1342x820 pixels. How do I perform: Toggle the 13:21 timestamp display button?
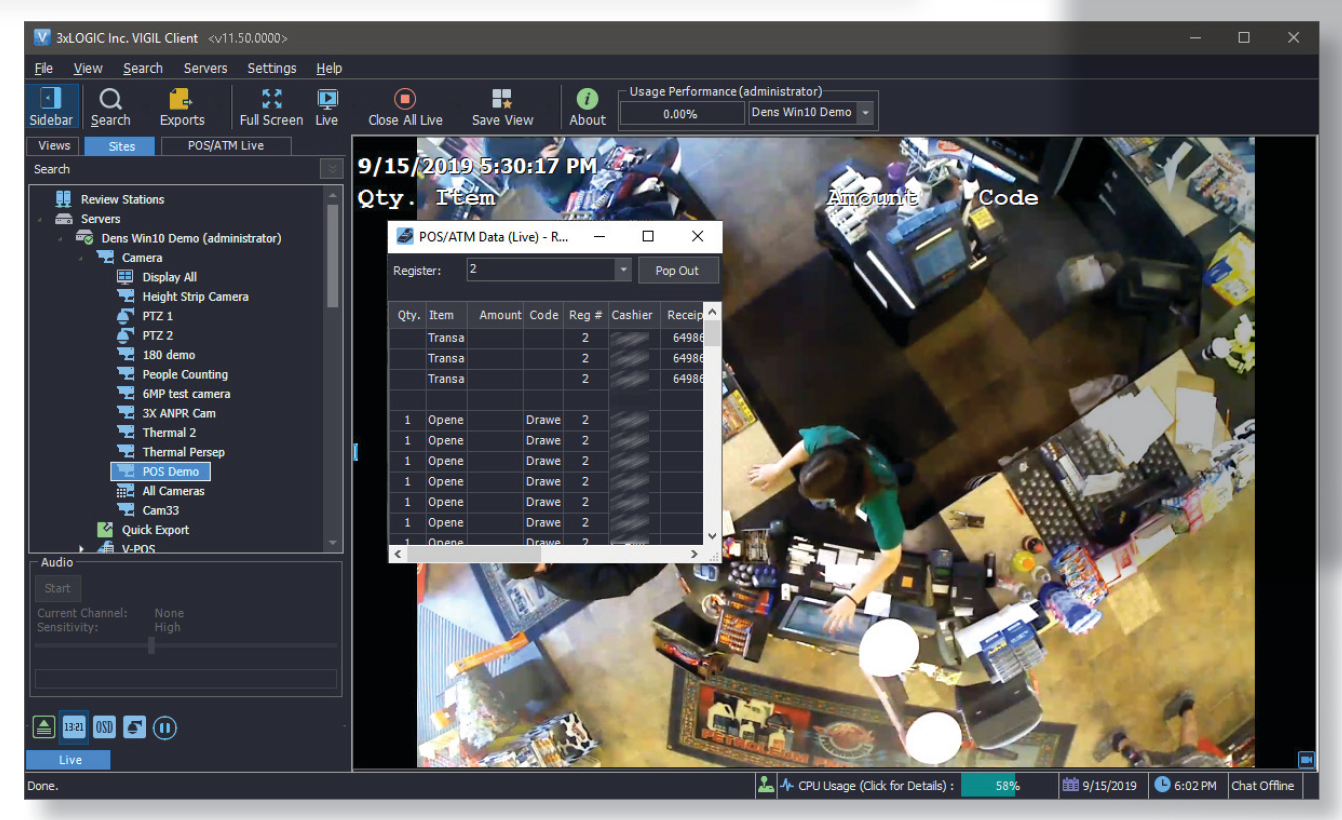(x=74, y=728)
